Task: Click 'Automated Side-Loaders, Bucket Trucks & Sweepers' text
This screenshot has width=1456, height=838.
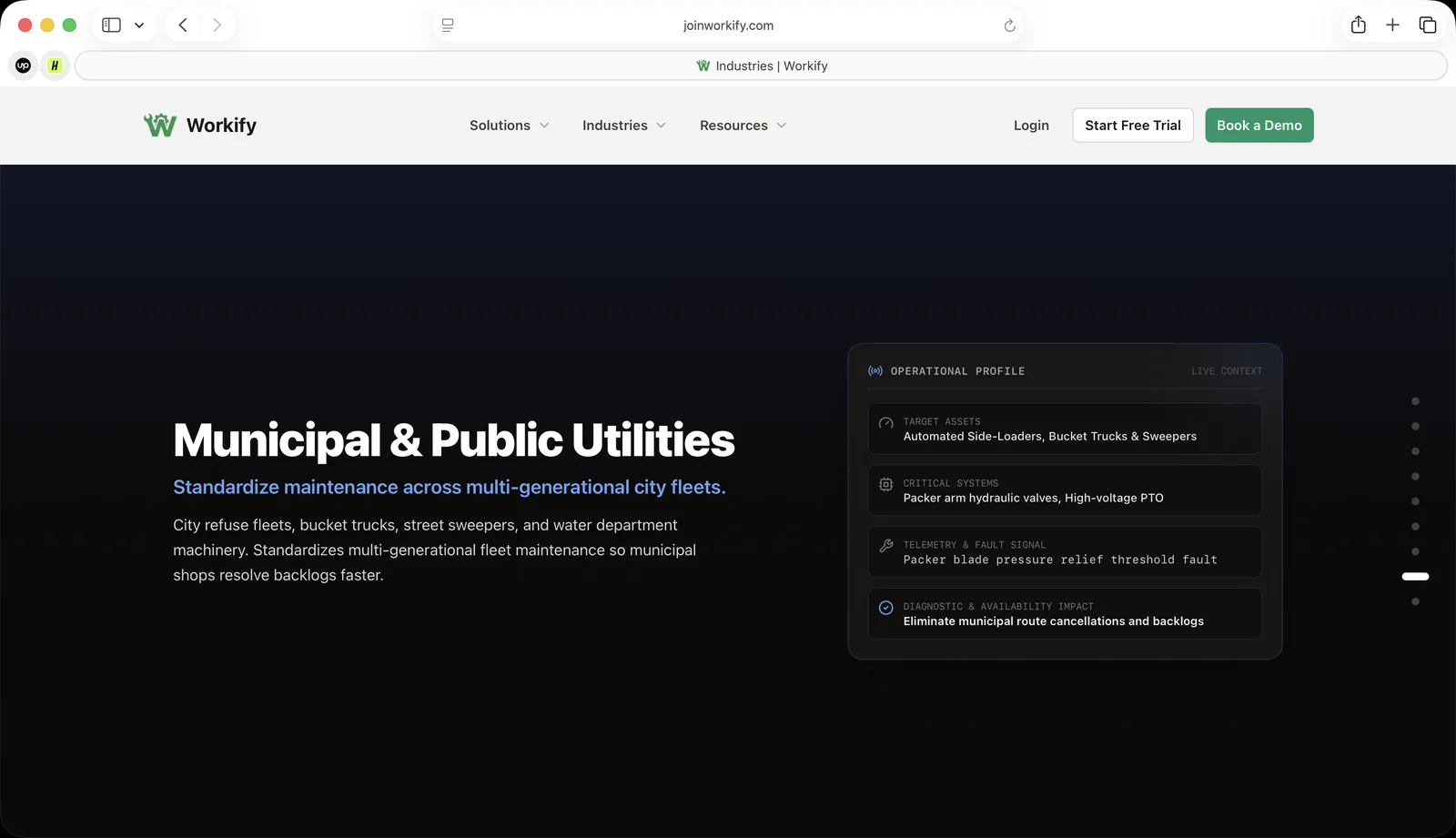Action: [1050, 437]
